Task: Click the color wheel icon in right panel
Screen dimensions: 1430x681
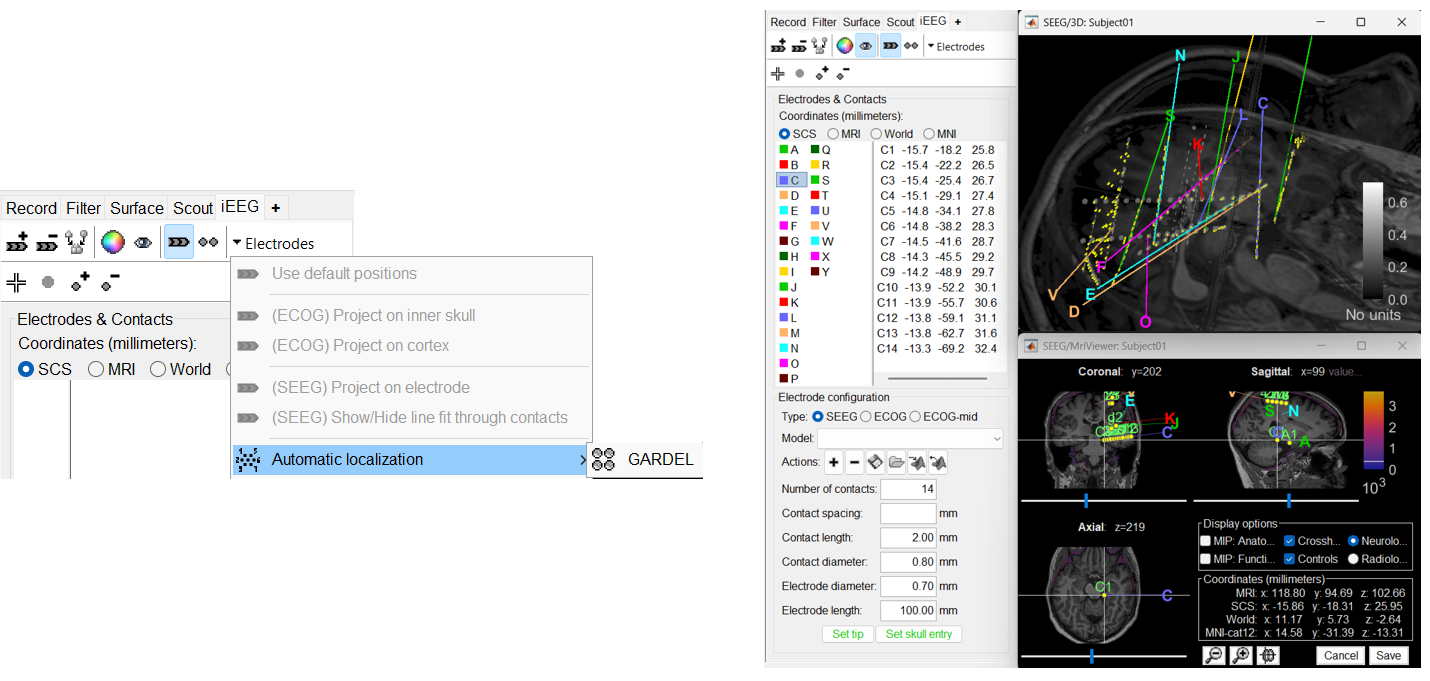Action: (845, 46)
